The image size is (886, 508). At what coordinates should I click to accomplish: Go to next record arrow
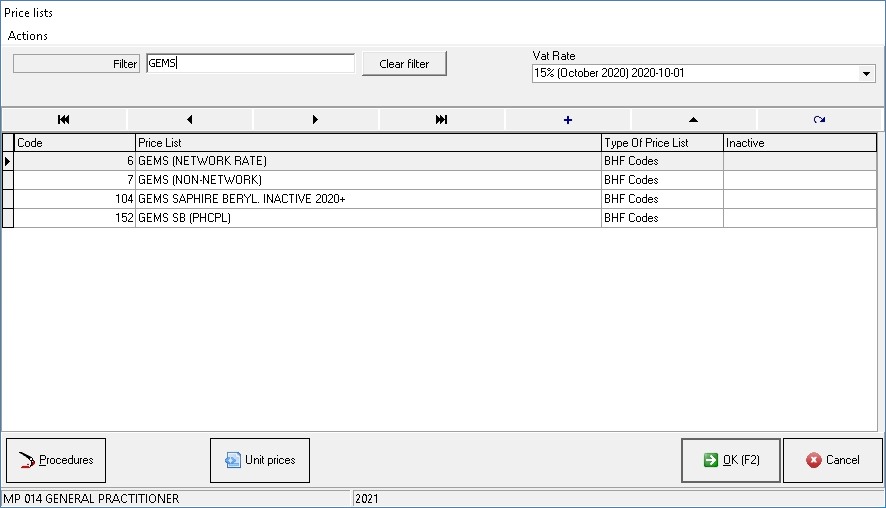point(316,119)
